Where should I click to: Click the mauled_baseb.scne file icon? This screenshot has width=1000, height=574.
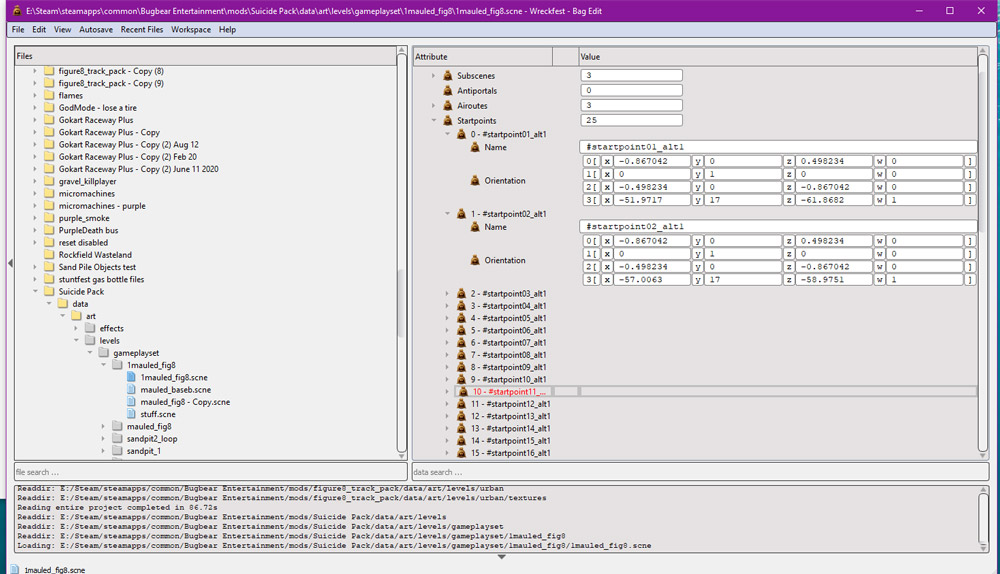click(131, 389)
